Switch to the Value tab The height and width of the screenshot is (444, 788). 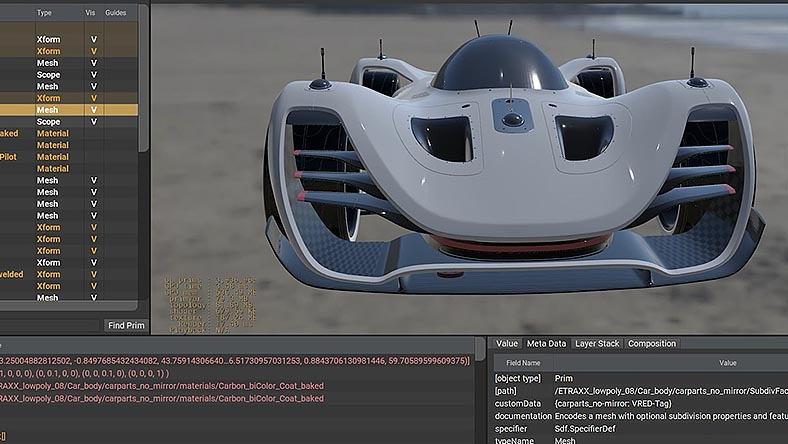pos(506,343)
